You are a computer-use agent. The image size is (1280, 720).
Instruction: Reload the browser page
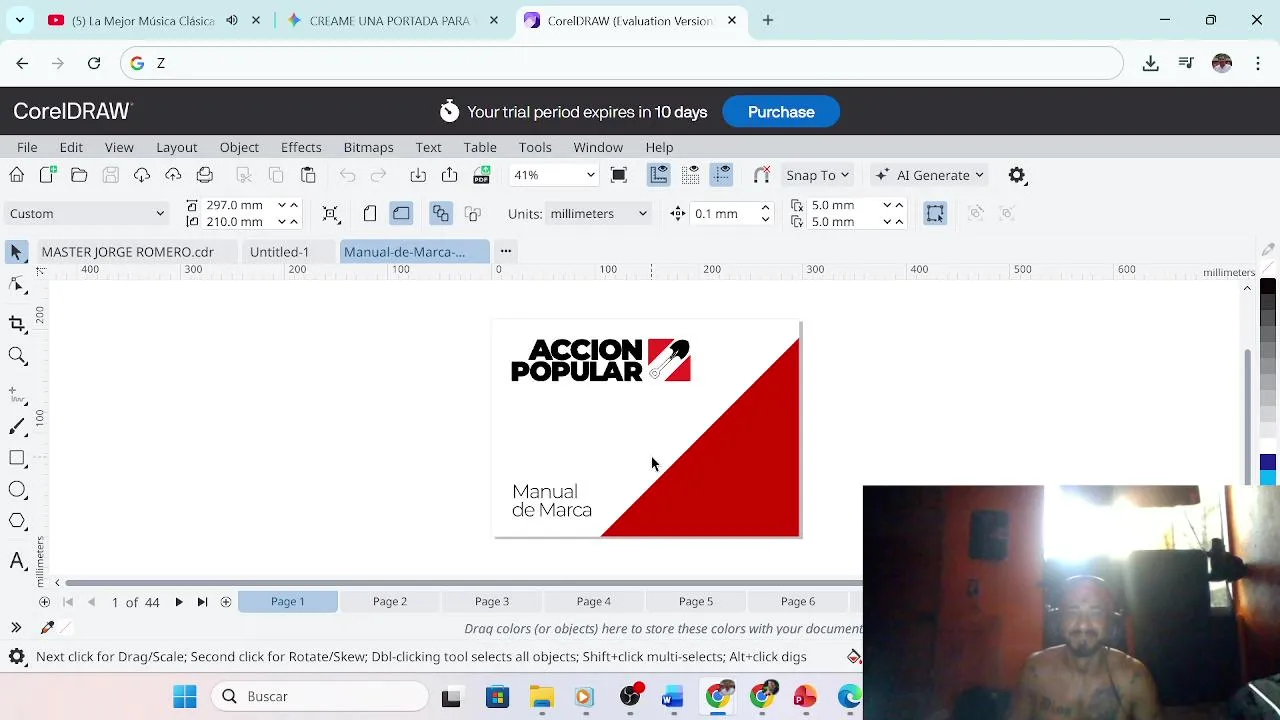coord(94,63)
